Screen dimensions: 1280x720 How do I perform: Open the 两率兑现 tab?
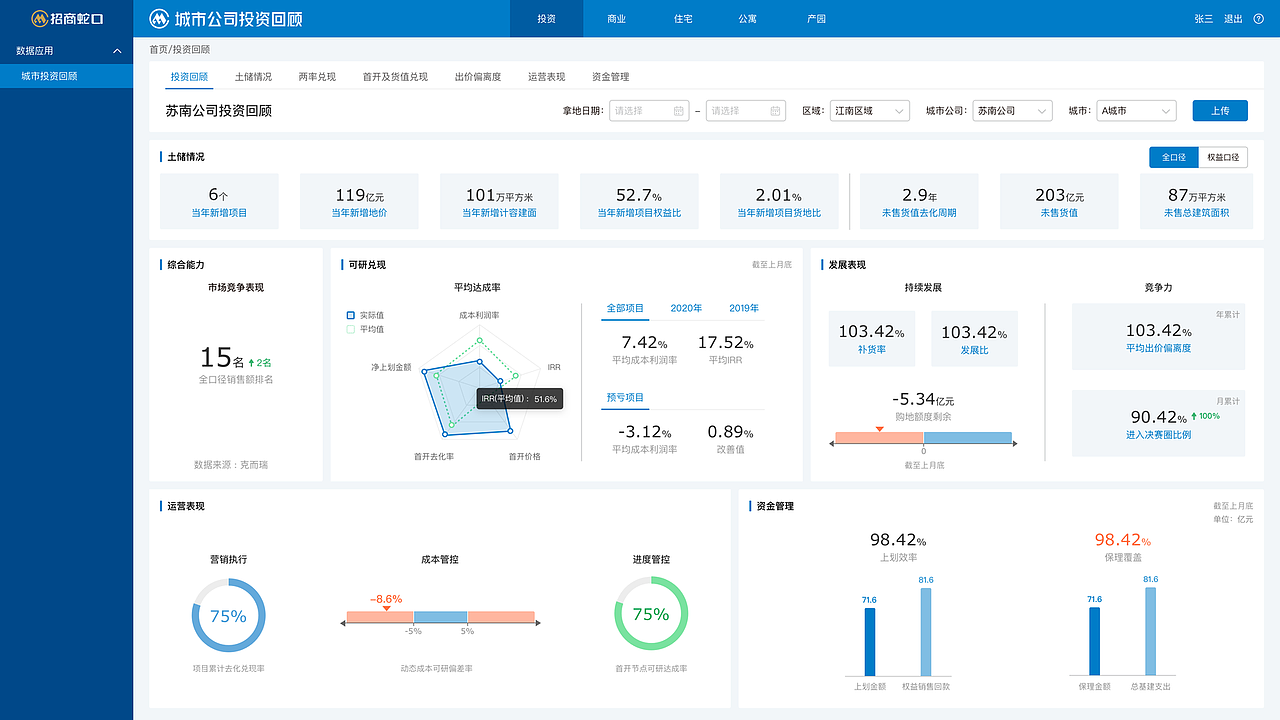[317, 77]
